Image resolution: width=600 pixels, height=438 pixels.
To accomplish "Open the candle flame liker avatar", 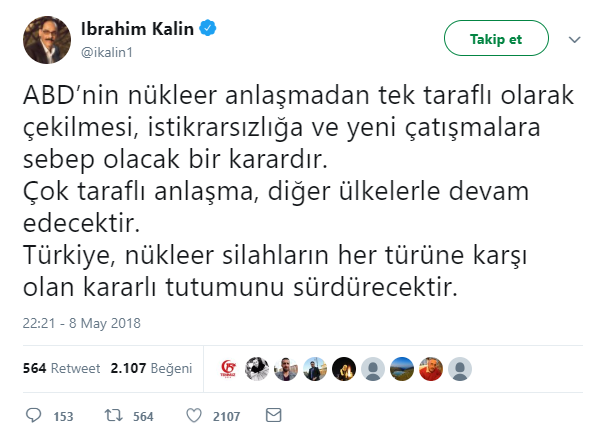I will click(344, 369).
